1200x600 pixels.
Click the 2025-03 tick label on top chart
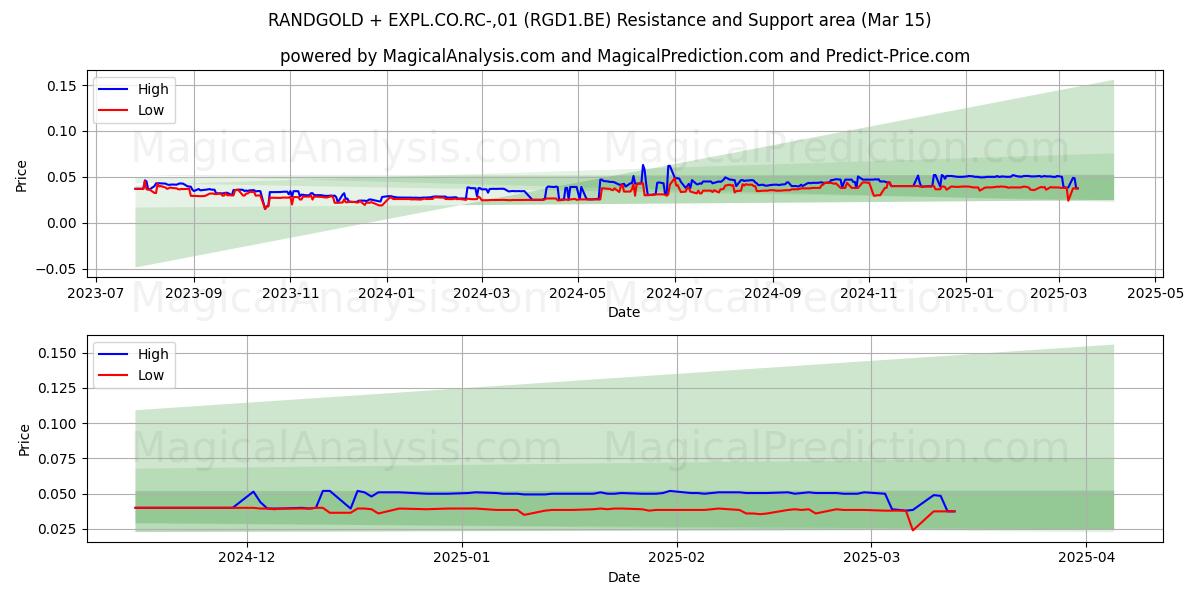pos(1059,294)
